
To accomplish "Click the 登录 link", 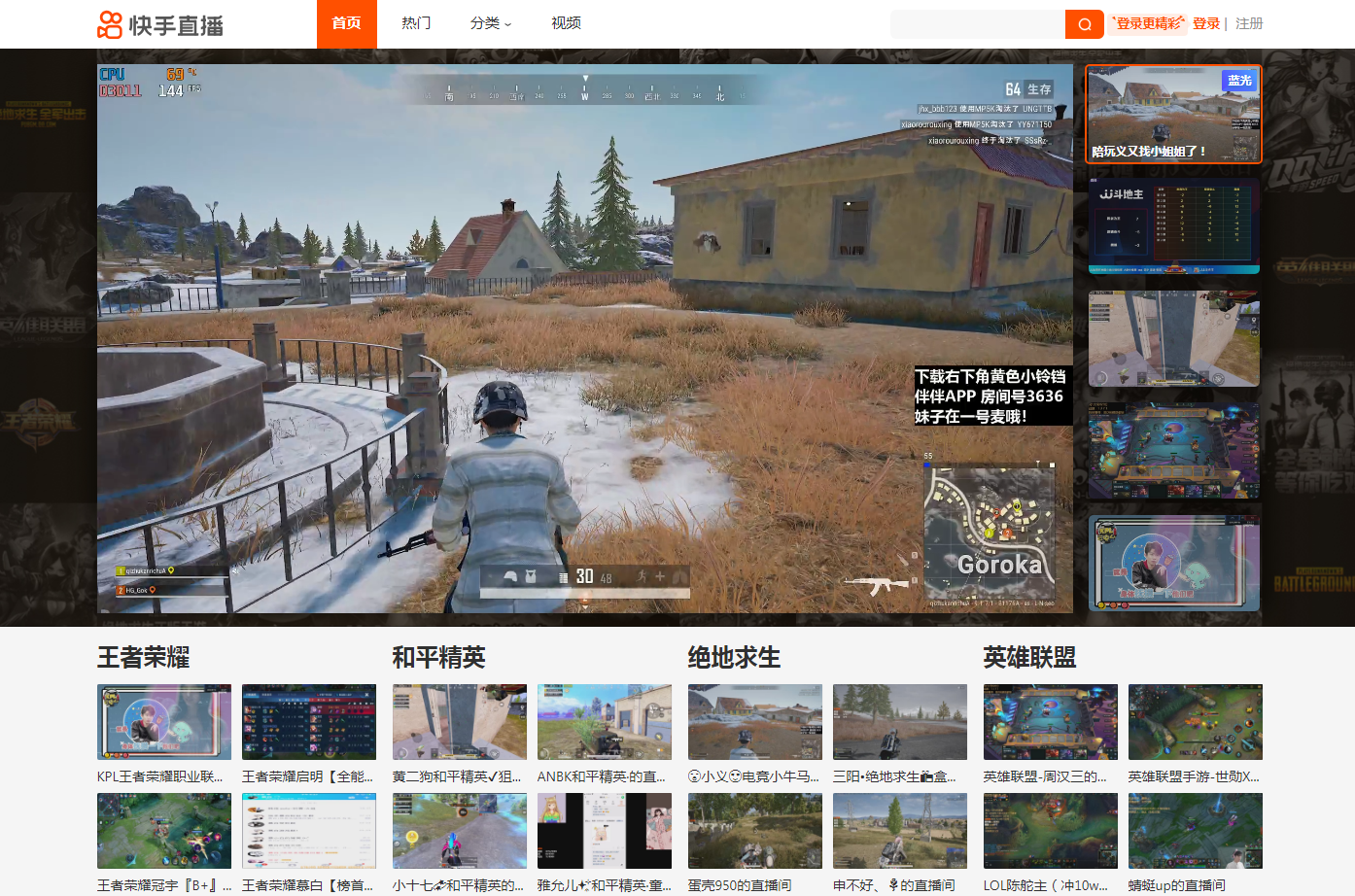I will click(x=1205, y=23).
